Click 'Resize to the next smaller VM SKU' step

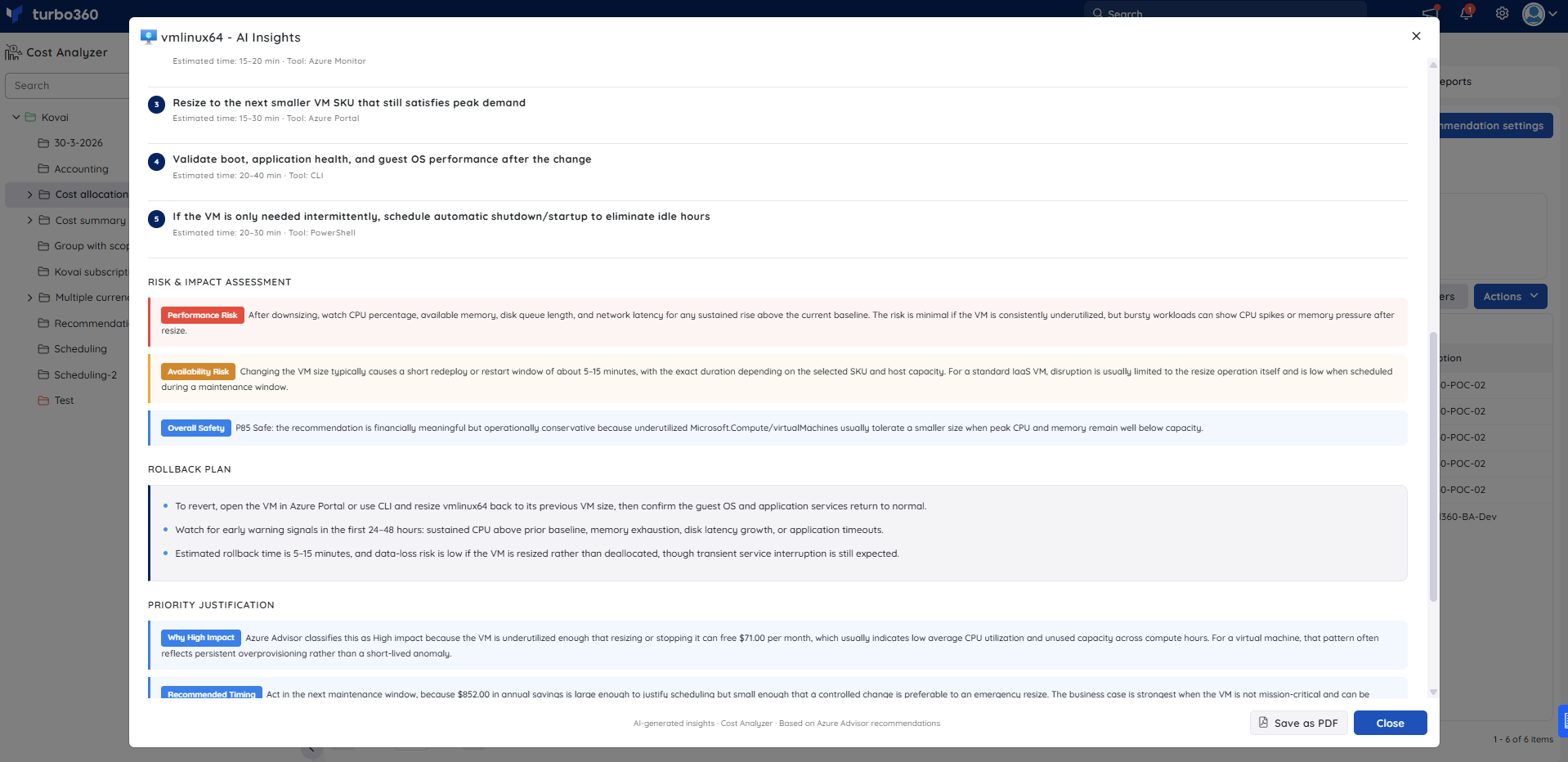click(349, 102)
